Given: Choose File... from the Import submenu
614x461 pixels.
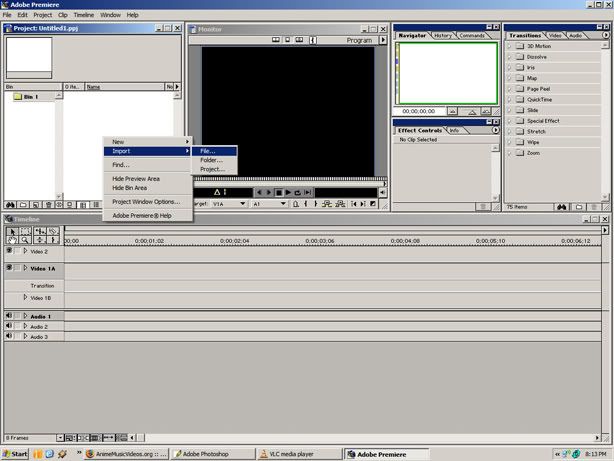Looking at the screenshot, I should [x=214, y=151].
